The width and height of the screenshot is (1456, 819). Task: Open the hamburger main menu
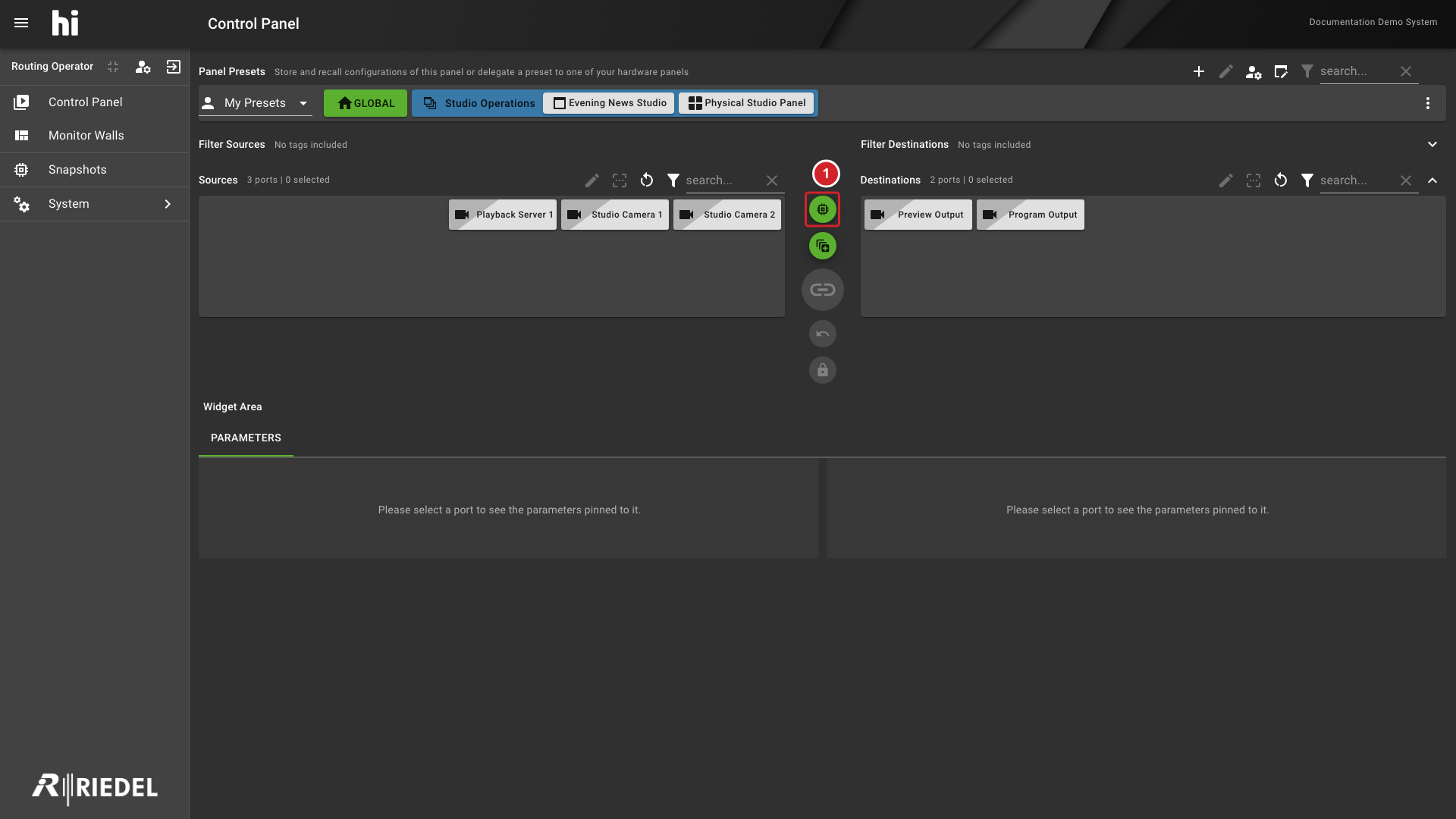pos(21,23)
